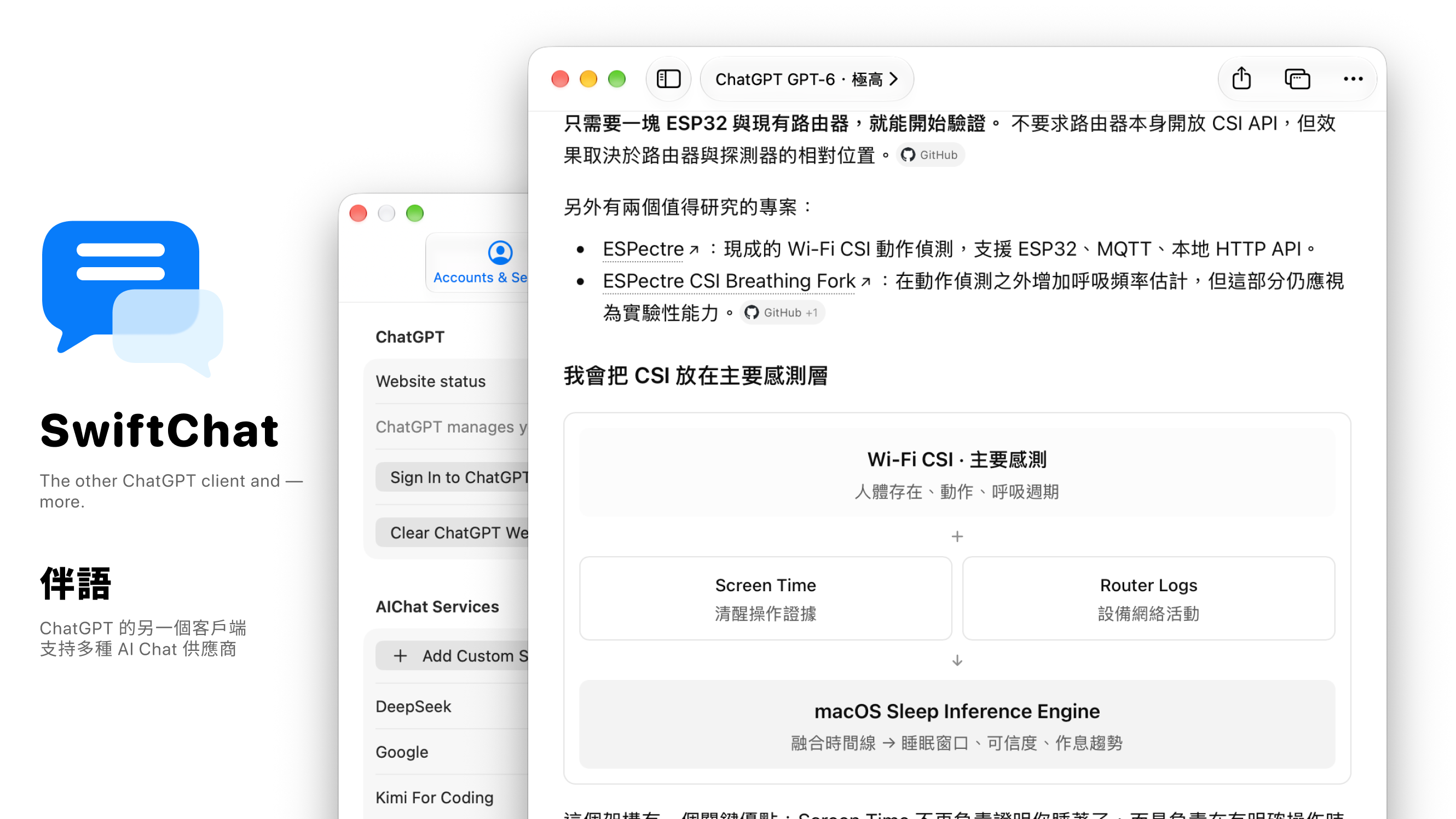
Task: Open the ChatGPT GPT-6 model selector
Action: tap(807, 79)
